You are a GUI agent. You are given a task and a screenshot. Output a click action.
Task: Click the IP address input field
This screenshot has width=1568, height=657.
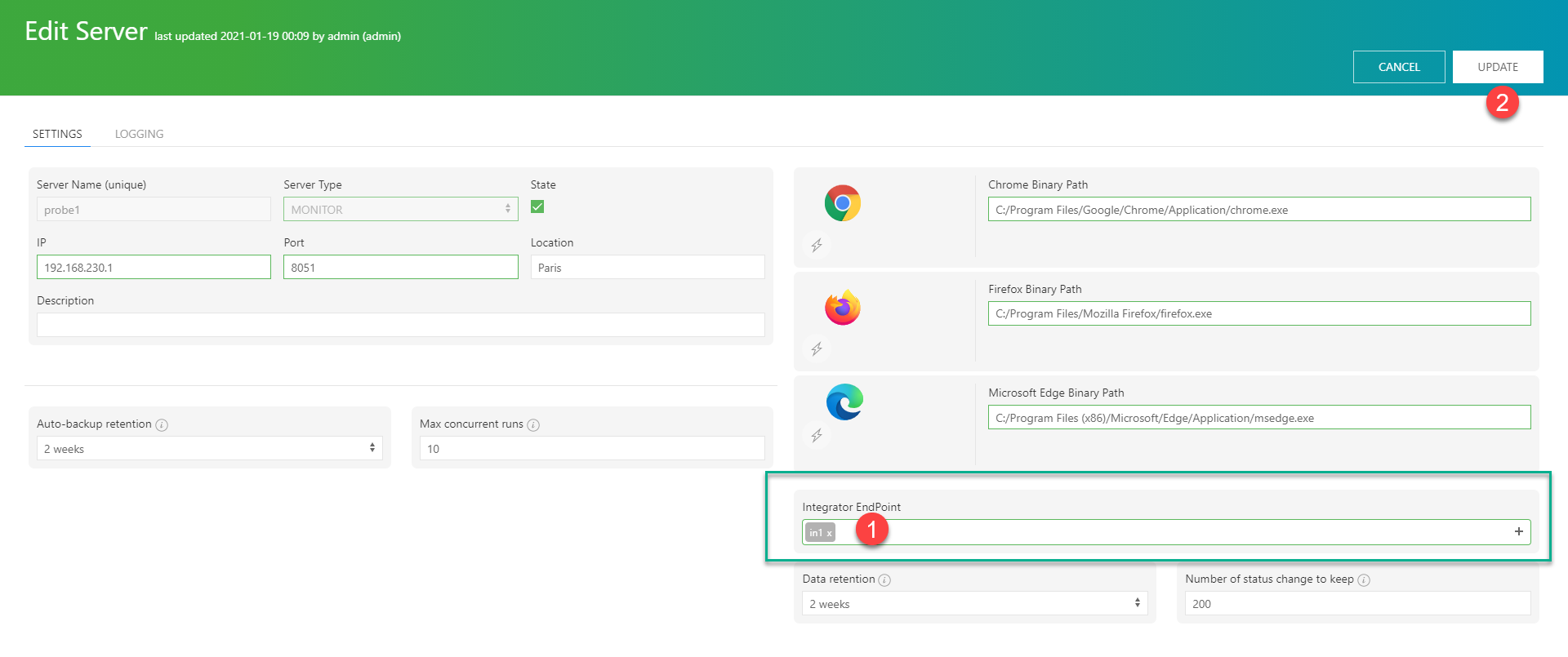pyautogui.click(x=154, y=267)
